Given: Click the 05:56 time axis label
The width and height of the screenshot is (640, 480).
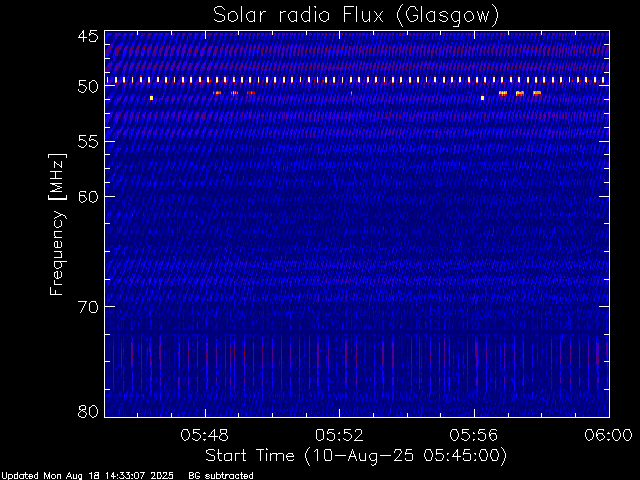Looking at the screenshot, I should click(474, 435).
